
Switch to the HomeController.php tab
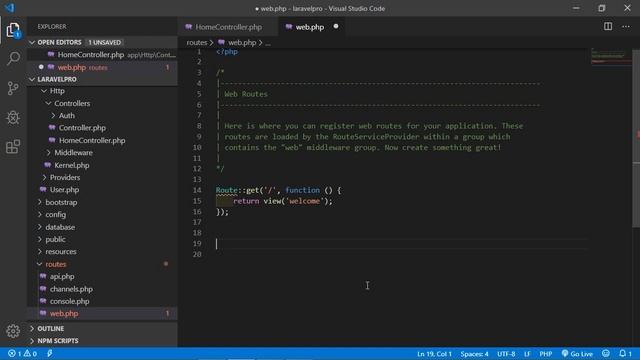point(228,27)
